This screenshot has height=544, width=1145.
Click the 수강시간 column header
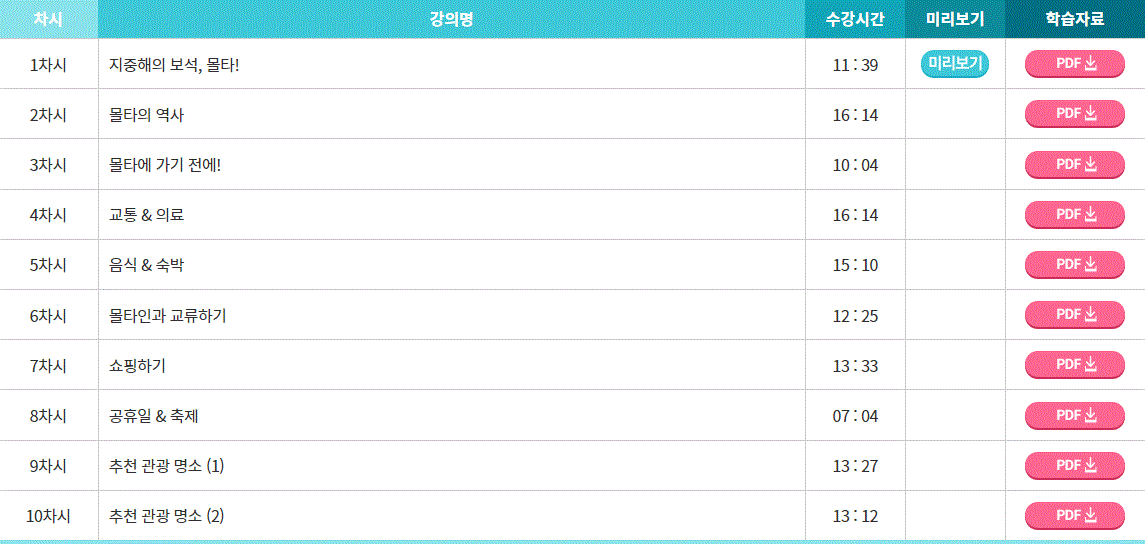tap(855, 19)
